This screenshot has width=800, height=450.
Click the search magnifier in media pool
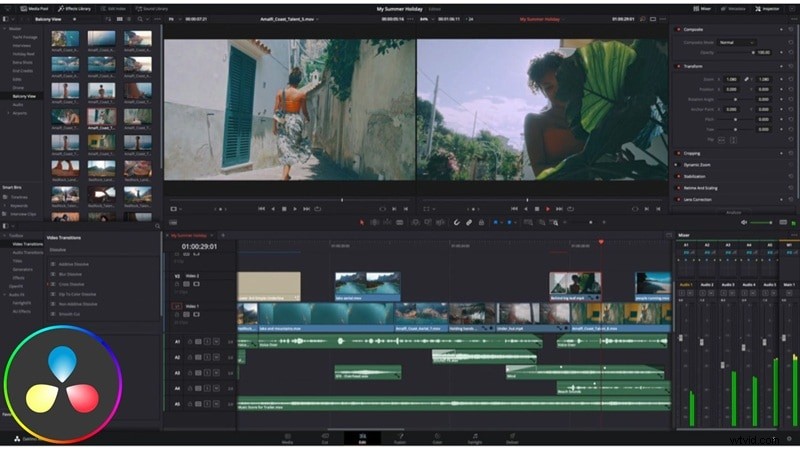click(x=139, y=19)
